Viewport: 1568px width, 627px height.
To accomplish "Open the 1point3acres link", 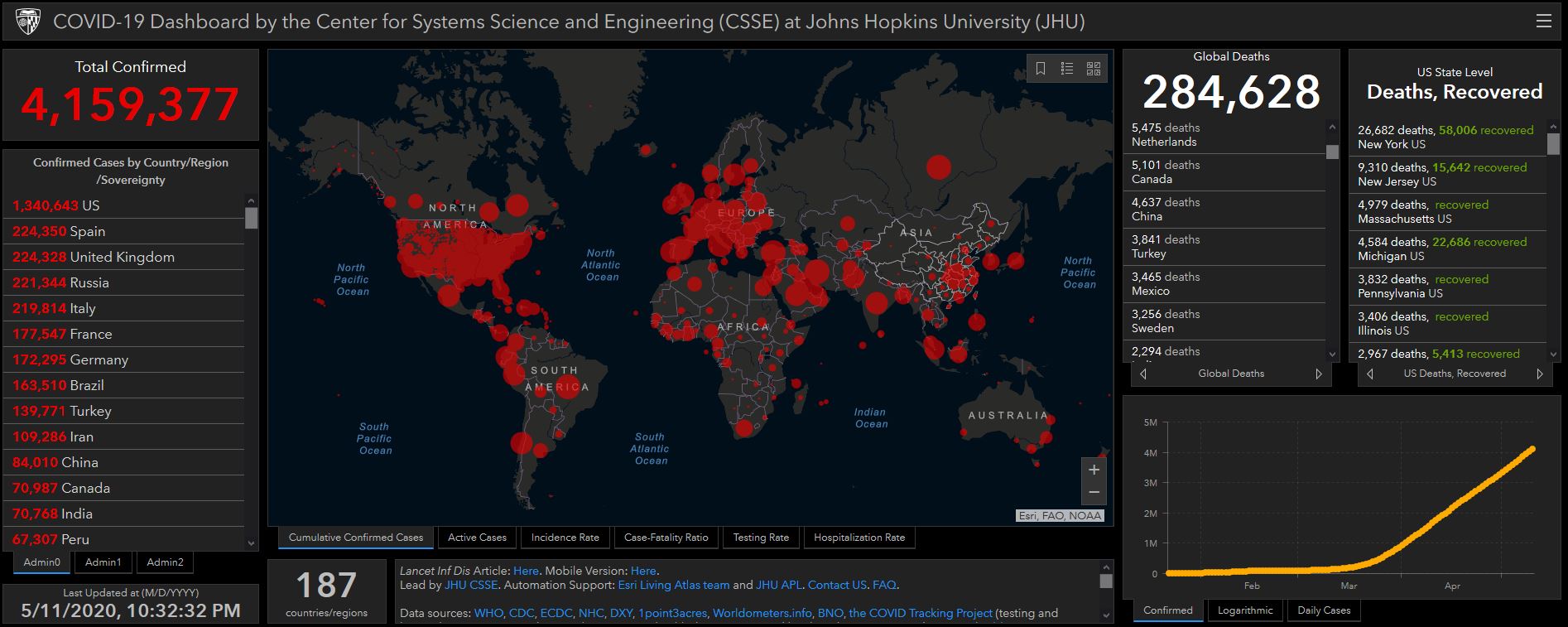I will point(672,614).
